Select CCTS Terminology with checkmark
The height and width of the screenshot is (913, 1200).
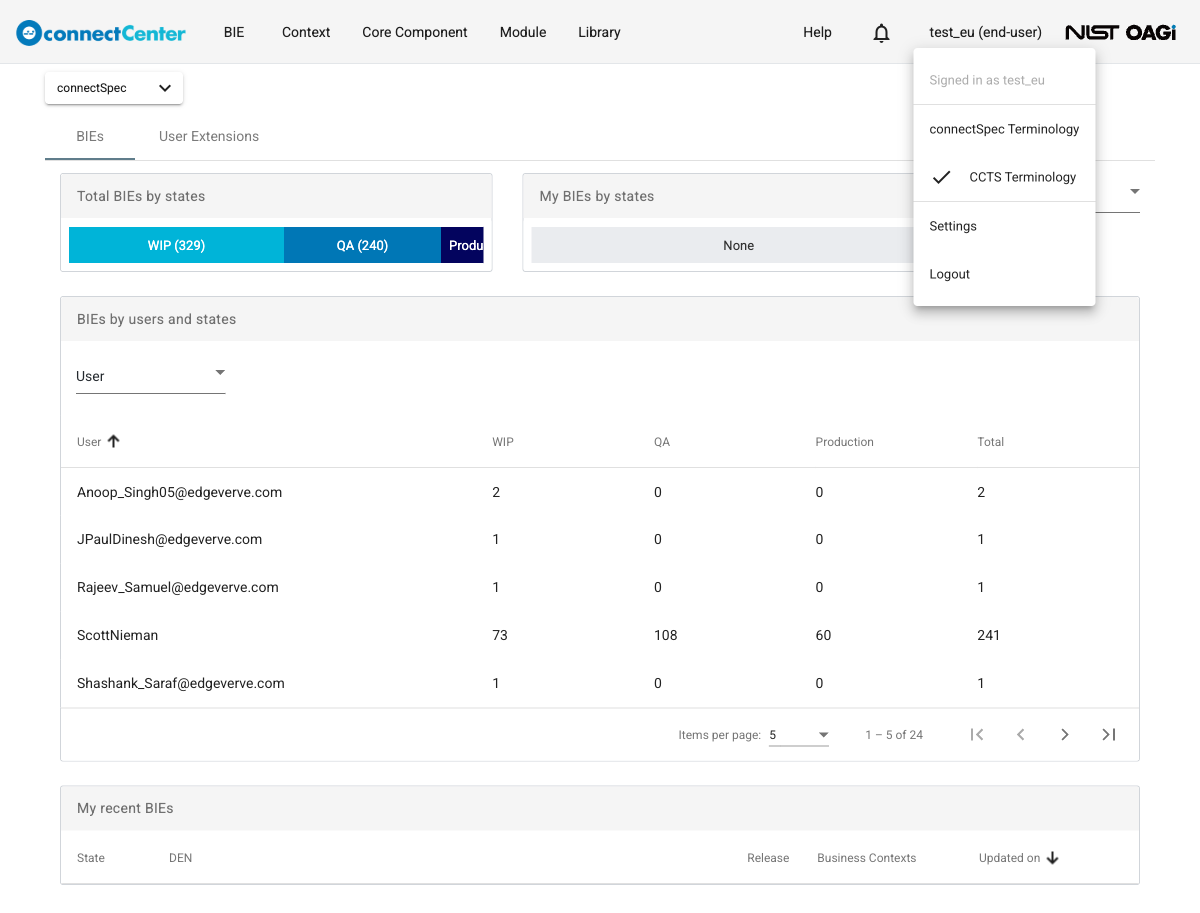pyautogui.click(x=1004, y=177)
